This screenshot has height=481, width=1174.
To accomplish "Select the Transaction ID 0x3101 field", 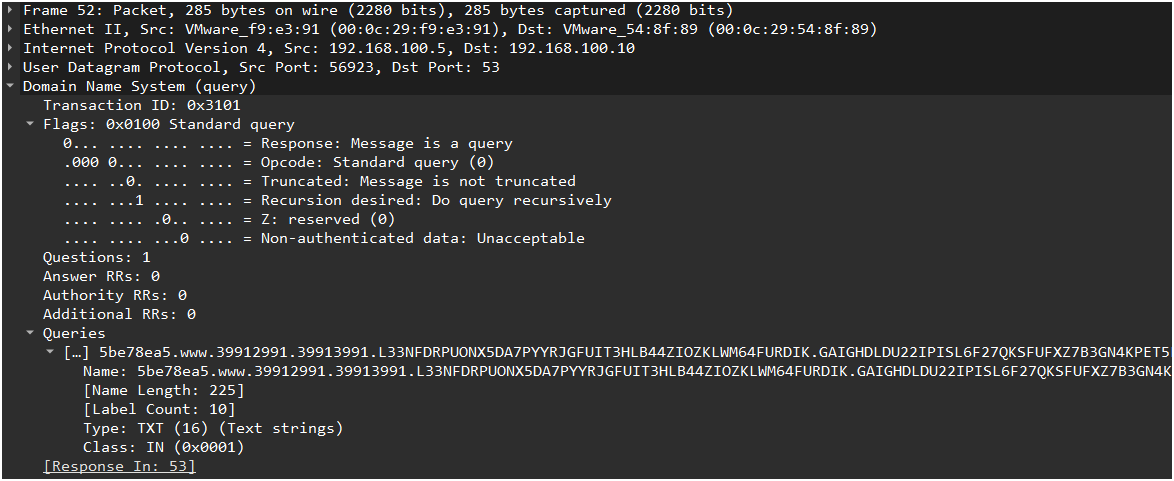I will click(141, 105).
